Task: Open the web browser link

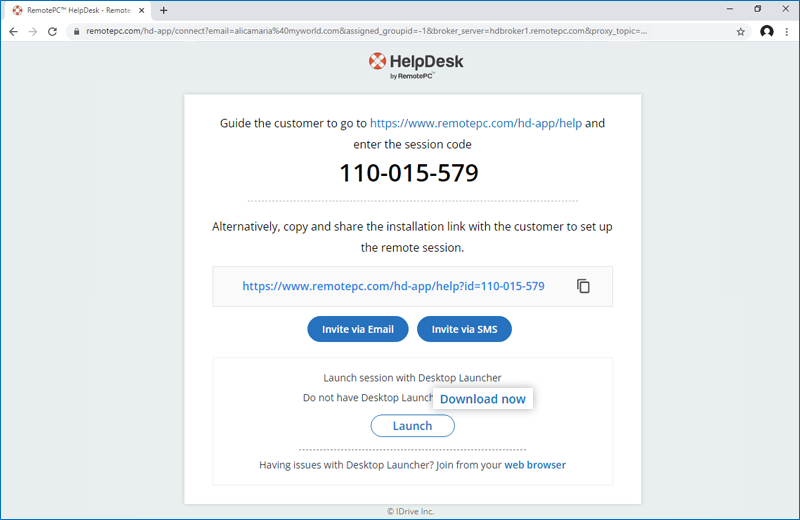Action: point(535,465)
